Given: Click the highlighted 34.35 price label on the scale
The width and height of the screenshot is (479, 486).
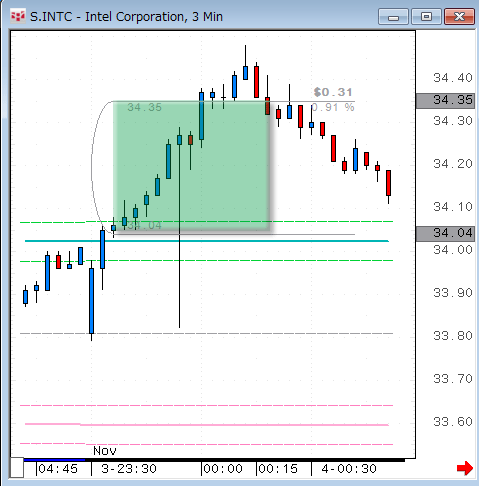Looking at the screenshot, I should coord(446,100).
